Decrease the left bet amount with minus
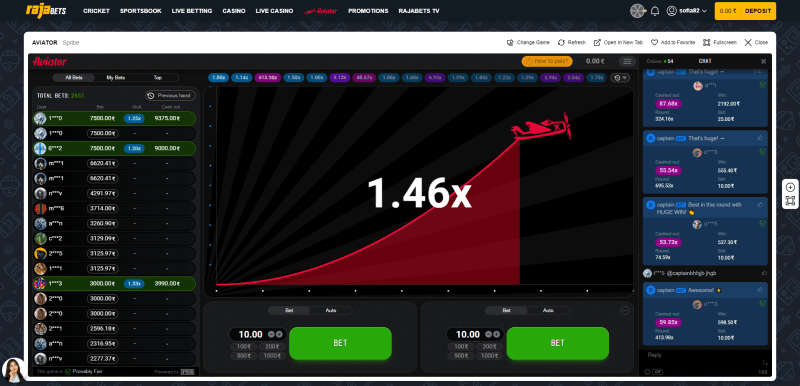Screen dimensions: 800x386 pyautogui.click(x=271, y=334)
